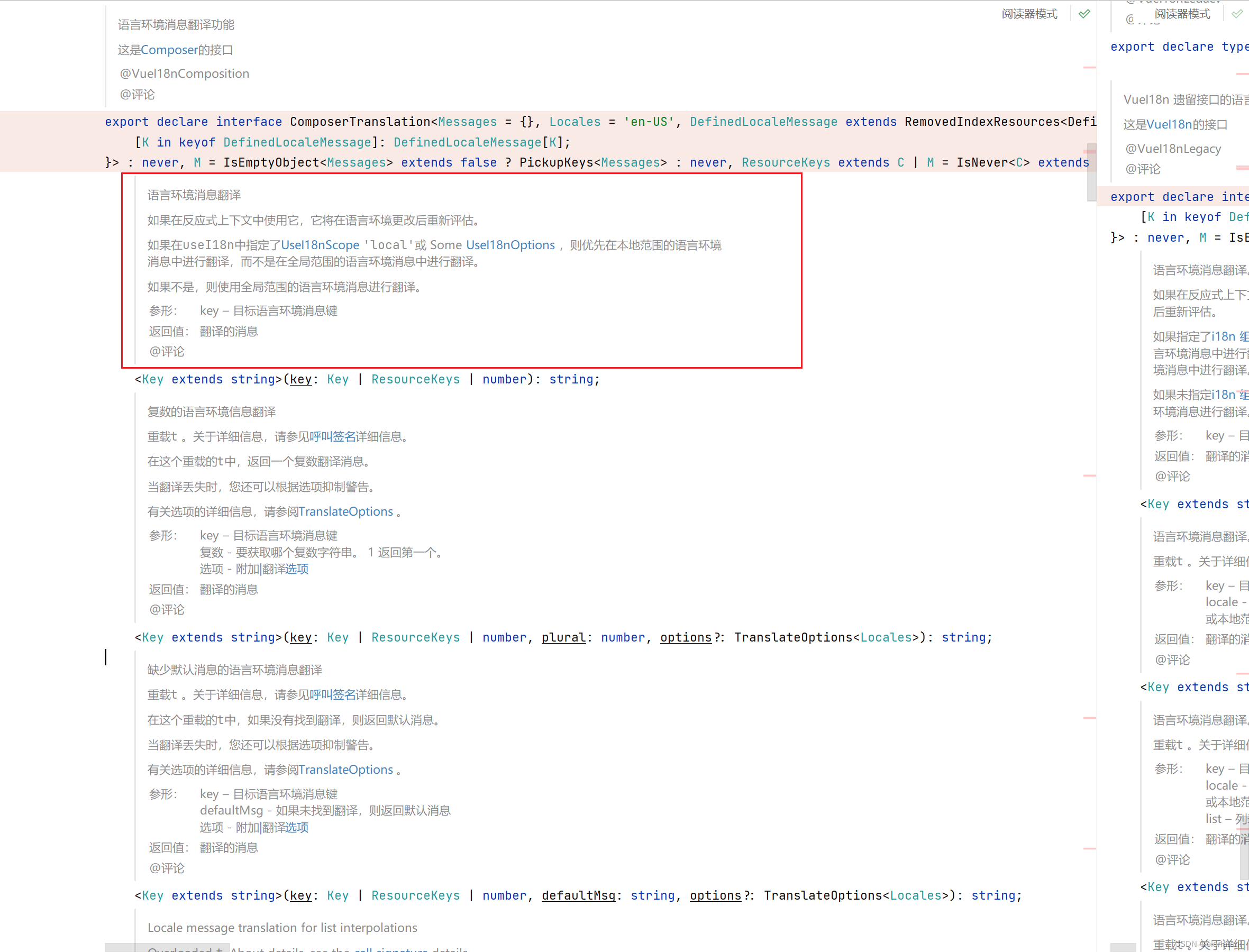Open TranslateOptions link in 缺少默认消息 section
This screenshot has width=1249, height=952.
(345, 770)
